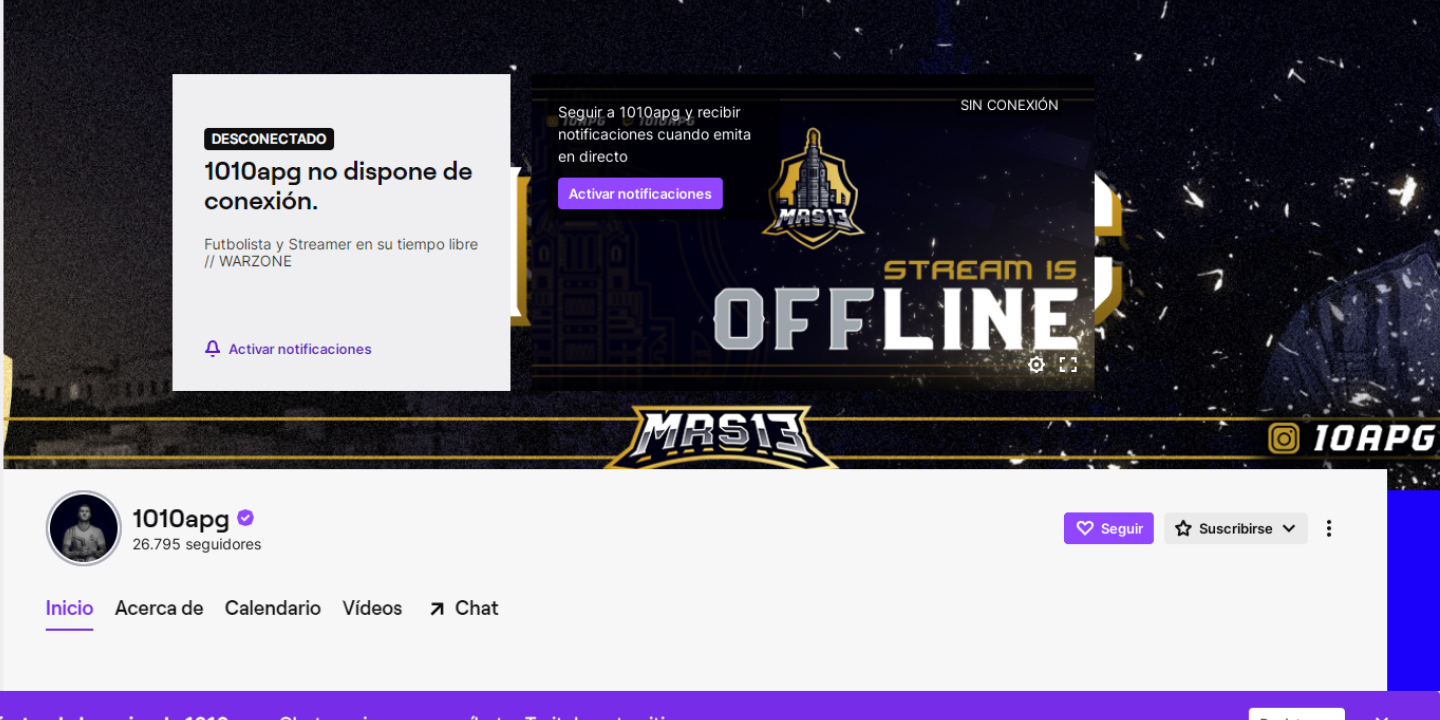Open the player settings gear icon

pos(1036,365)
